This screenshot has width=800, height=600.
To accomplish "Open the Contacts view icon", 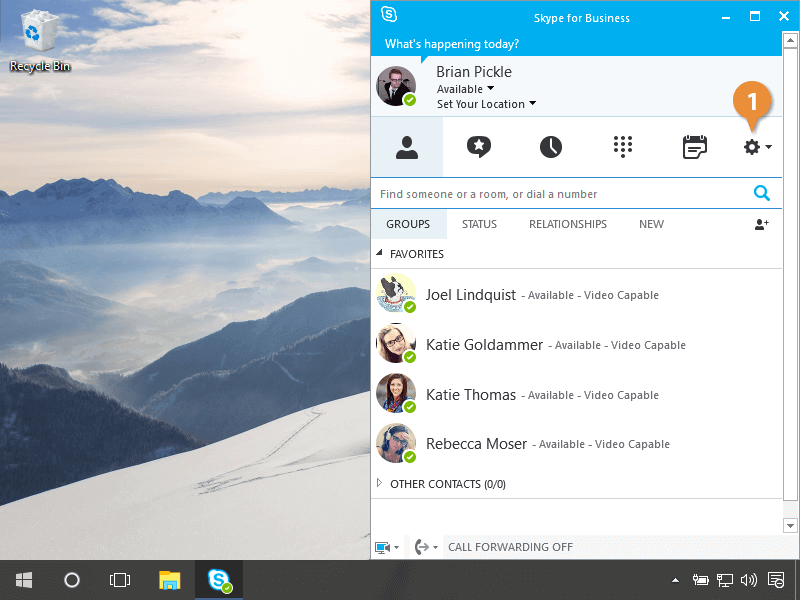I will (406, 147).
